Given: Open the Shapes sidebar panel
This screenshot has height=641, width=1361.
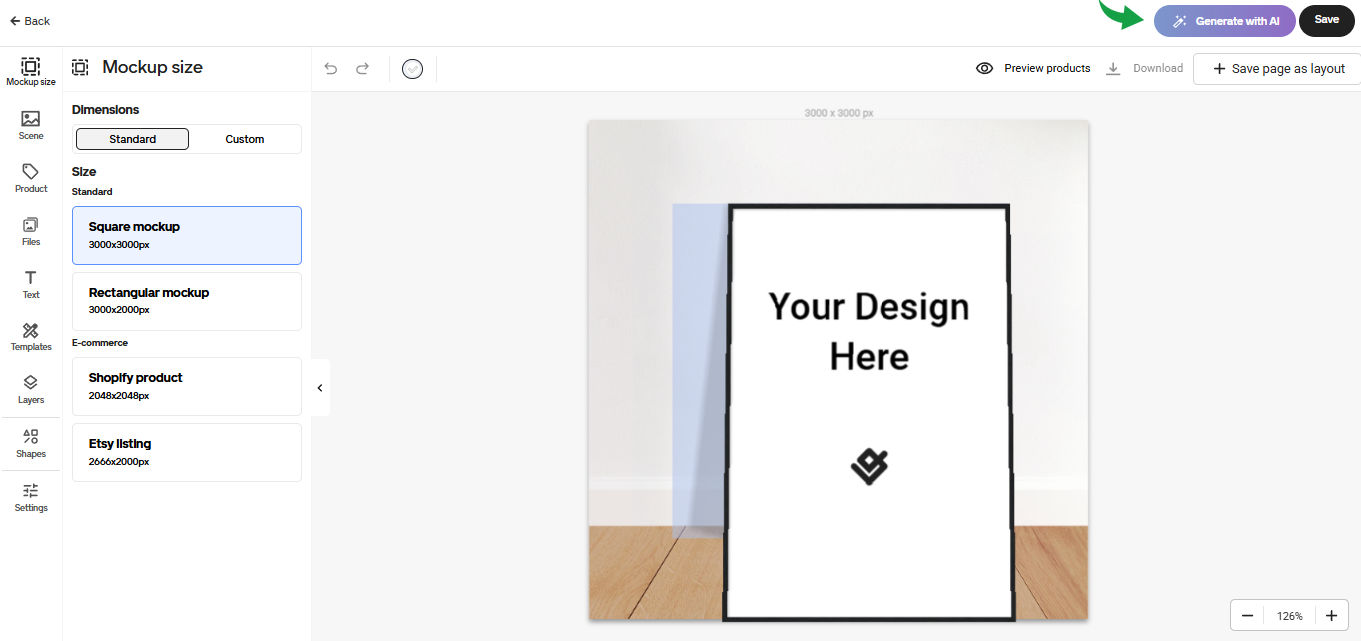Looking at the screenshot, I should tap(31, 444).
